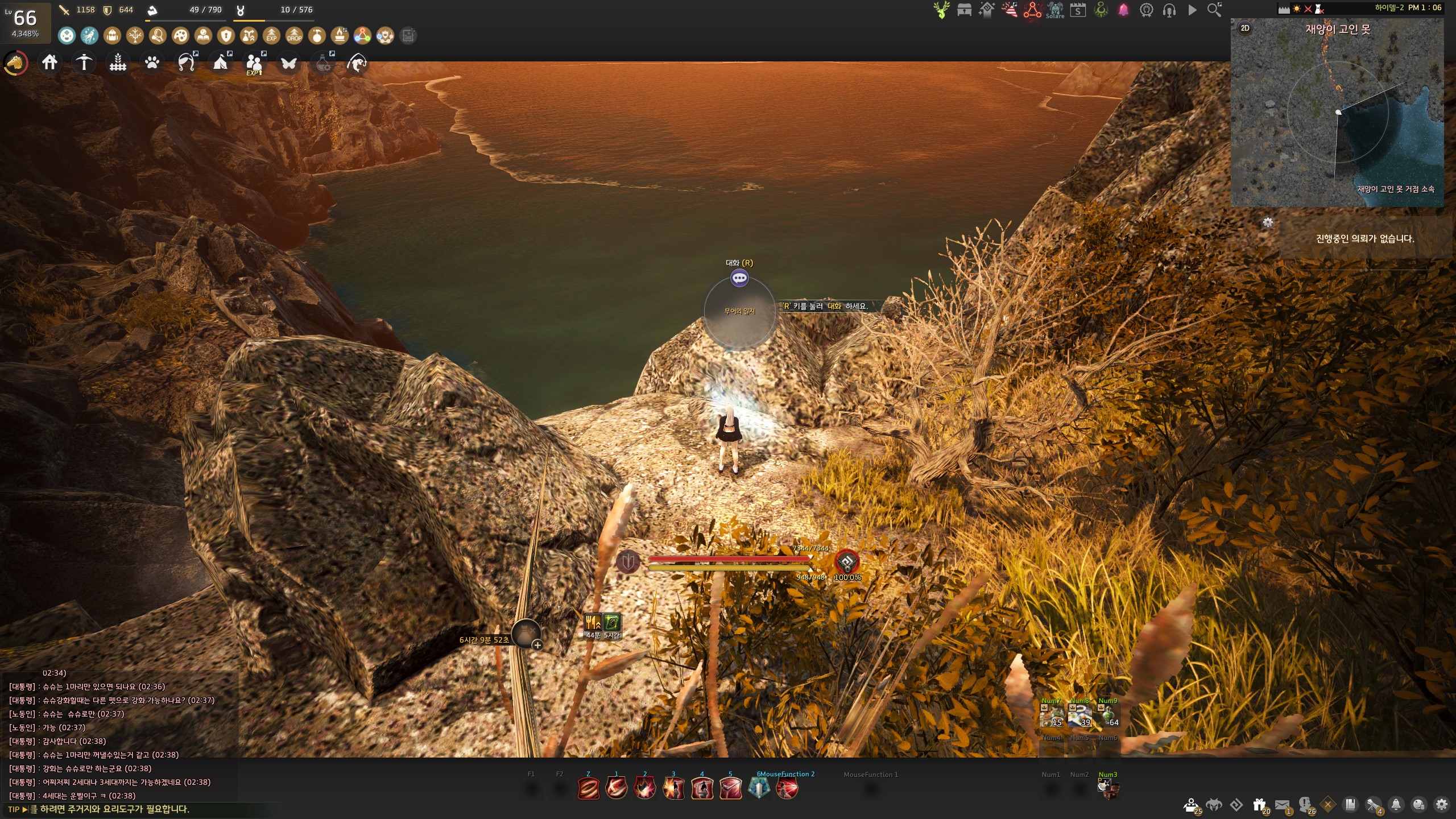Viewport: 1456px width, 819px height.
Task: Click the 하이델-2 server name
Action: click(x=1389, y=7)
